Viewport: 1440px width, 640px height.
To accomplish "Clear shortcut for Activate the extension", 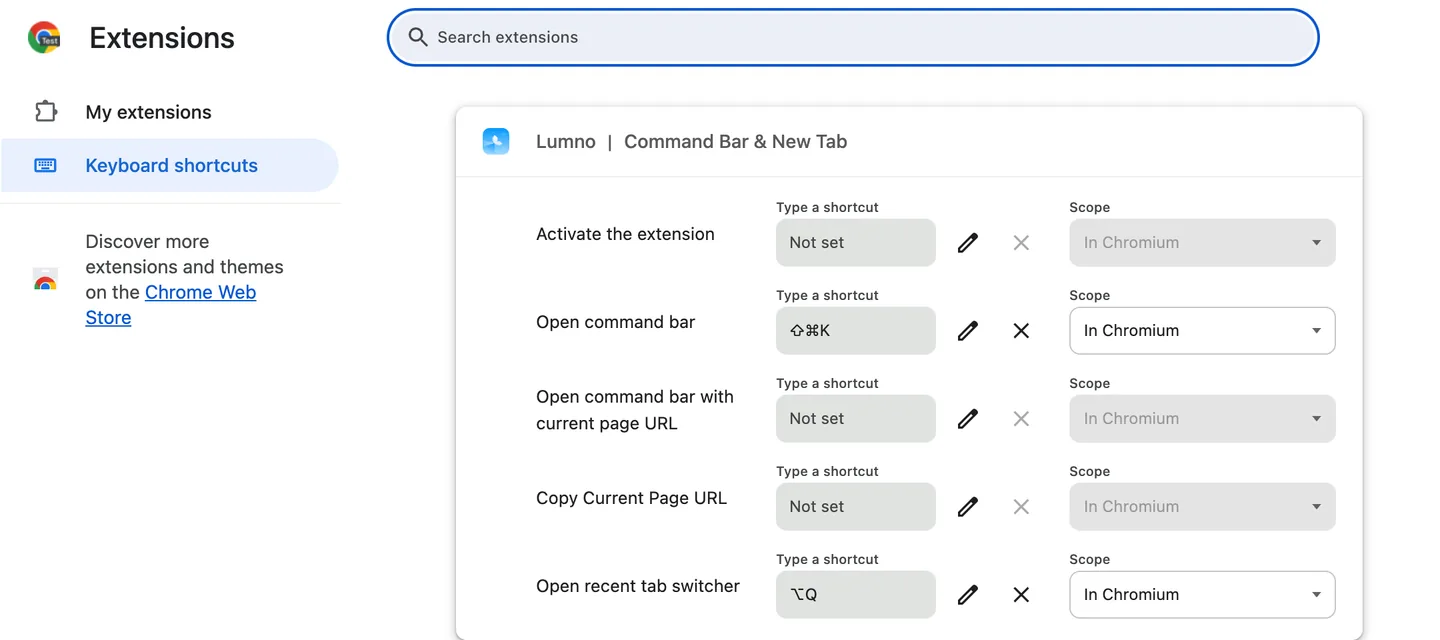I will (1021, 242).
